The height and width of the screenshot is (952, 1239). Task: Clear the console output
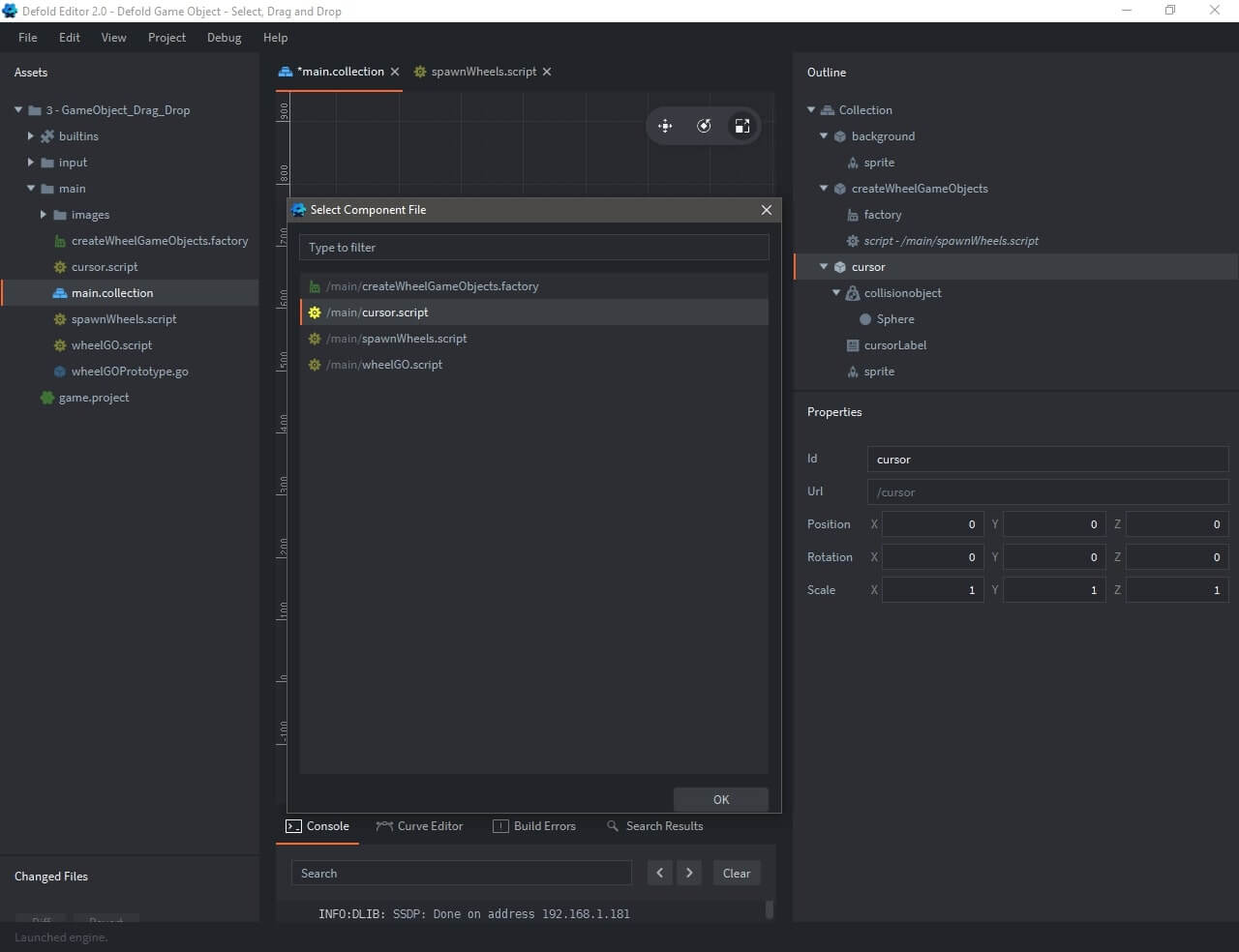click(x=737, y=874)
